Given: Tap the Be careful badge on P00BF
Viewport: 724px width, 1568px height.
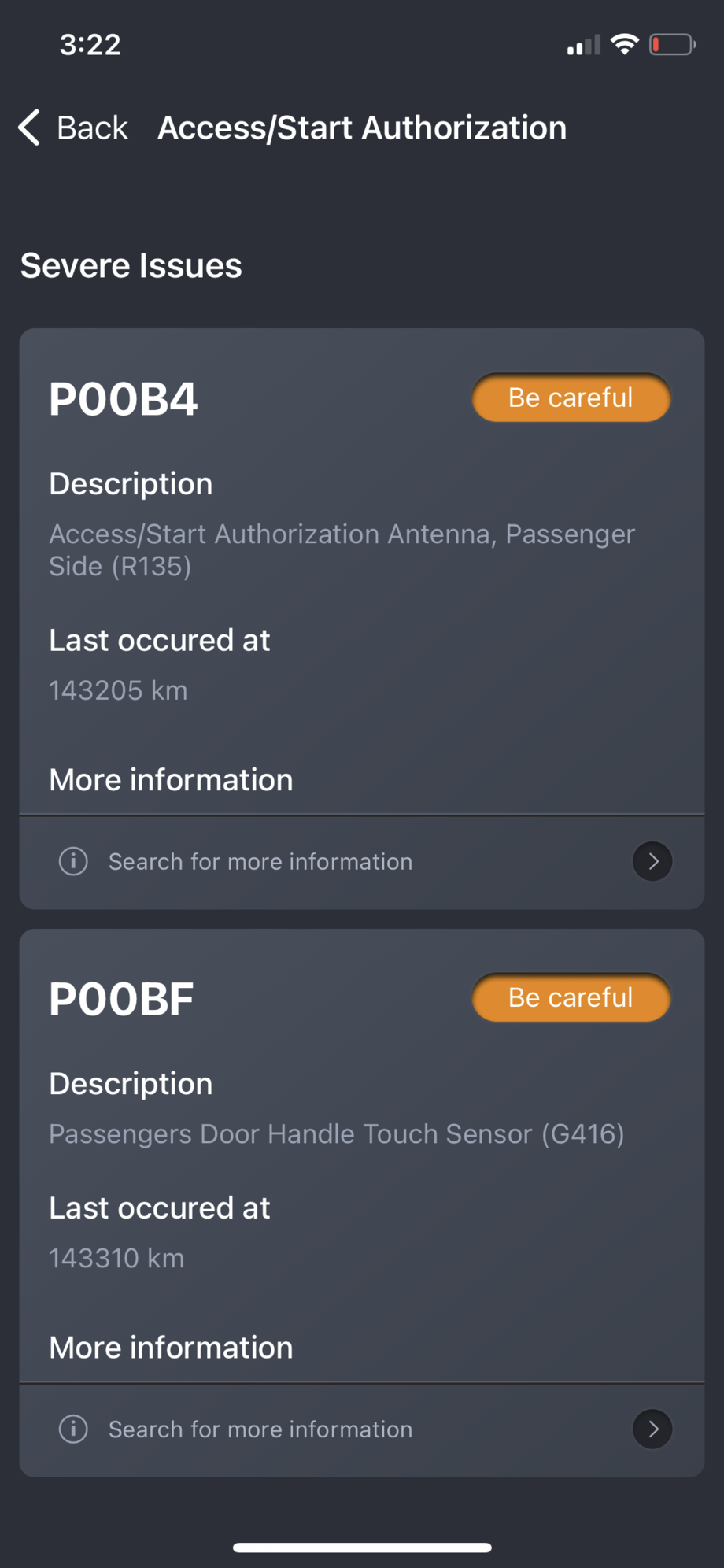Looking at the screenshot, I should click(571, 997).
